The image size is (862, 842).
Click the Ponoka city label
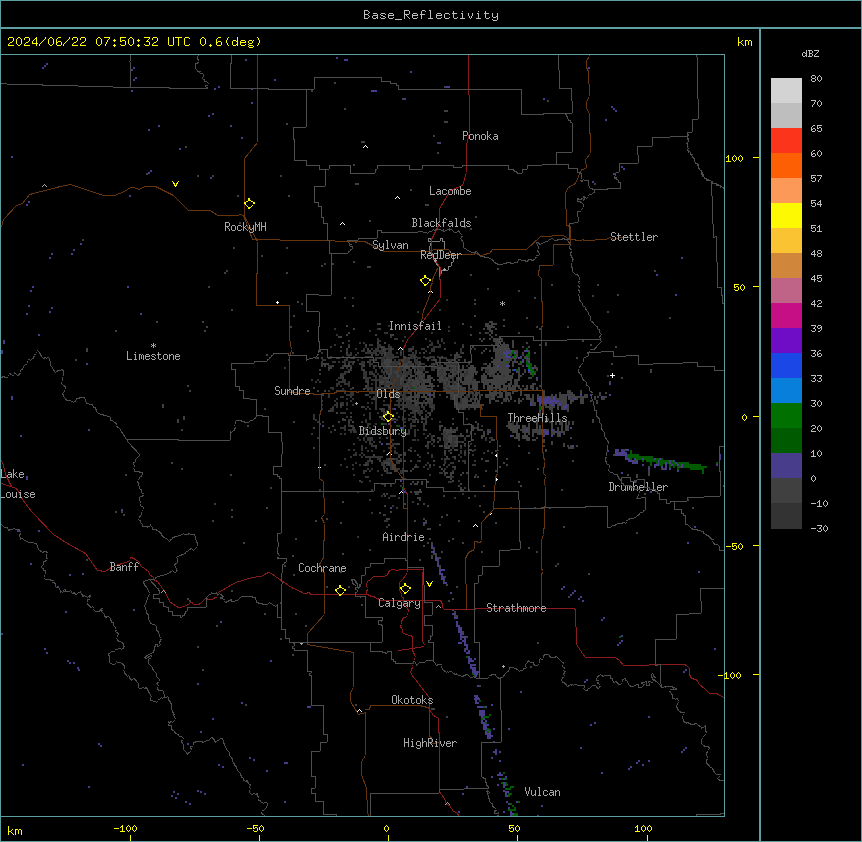480,136
